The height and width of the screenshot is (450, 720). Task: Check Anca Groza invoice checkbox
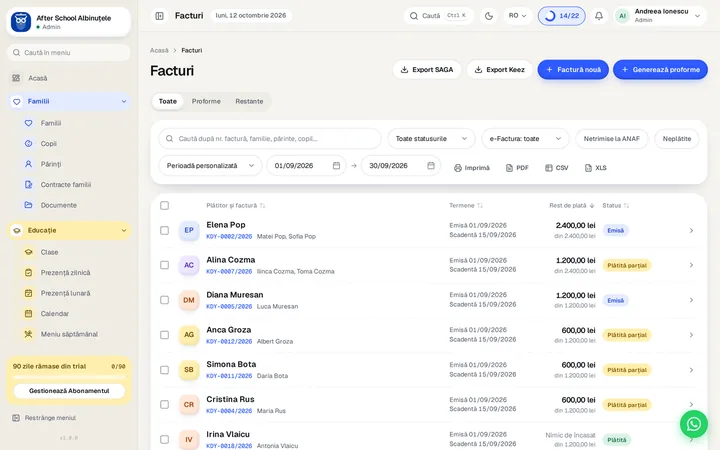(164, 335)
